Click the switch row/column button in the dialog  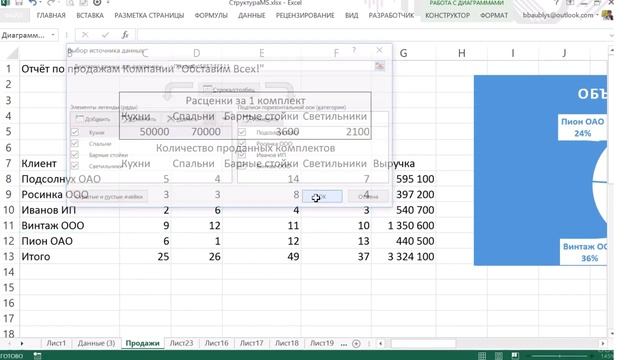(229, 89)
